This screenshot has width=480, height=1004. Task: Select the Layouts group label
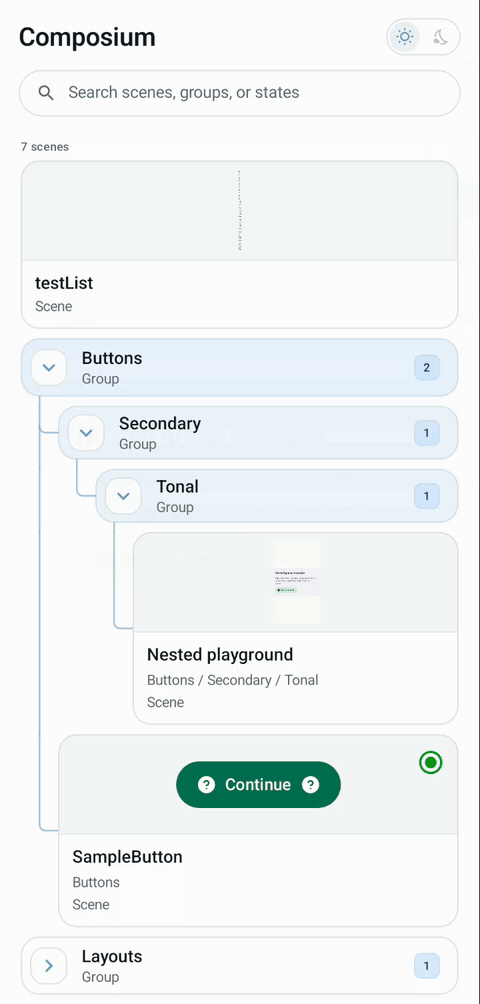click(112, 957)
